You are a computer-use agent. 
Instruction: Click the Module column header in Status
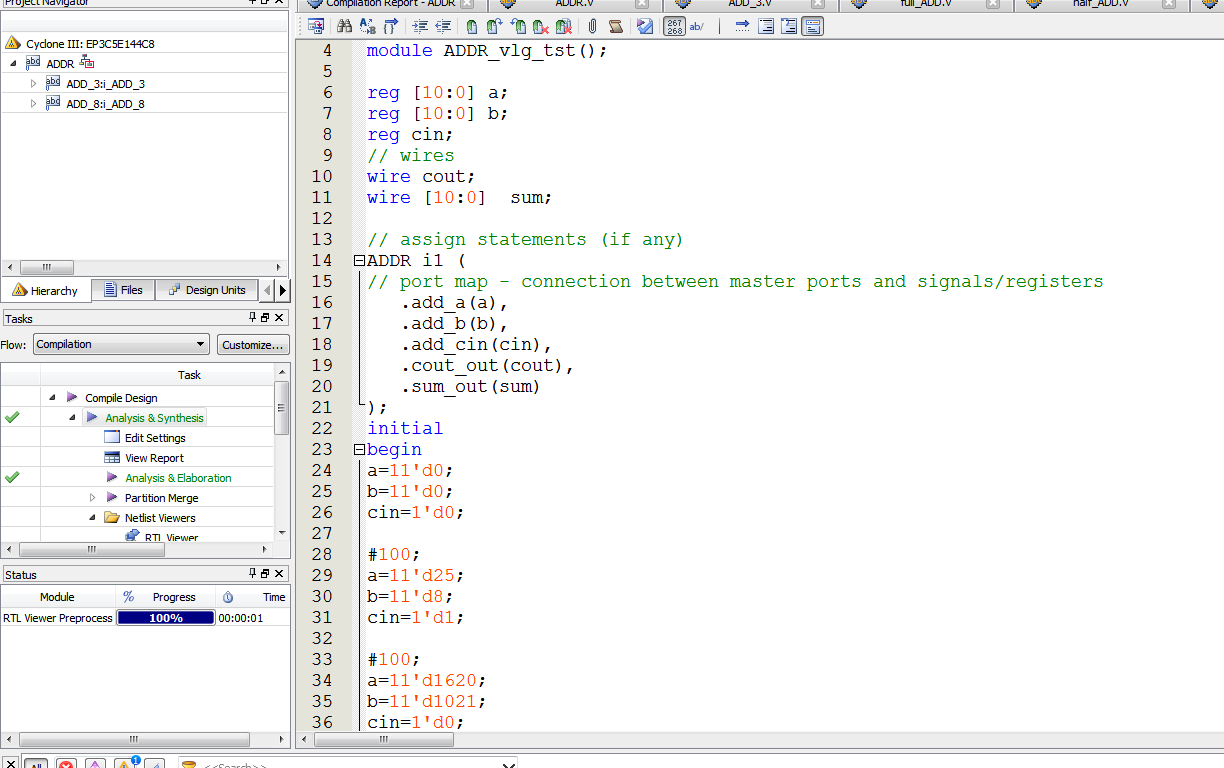click(57, 597)
